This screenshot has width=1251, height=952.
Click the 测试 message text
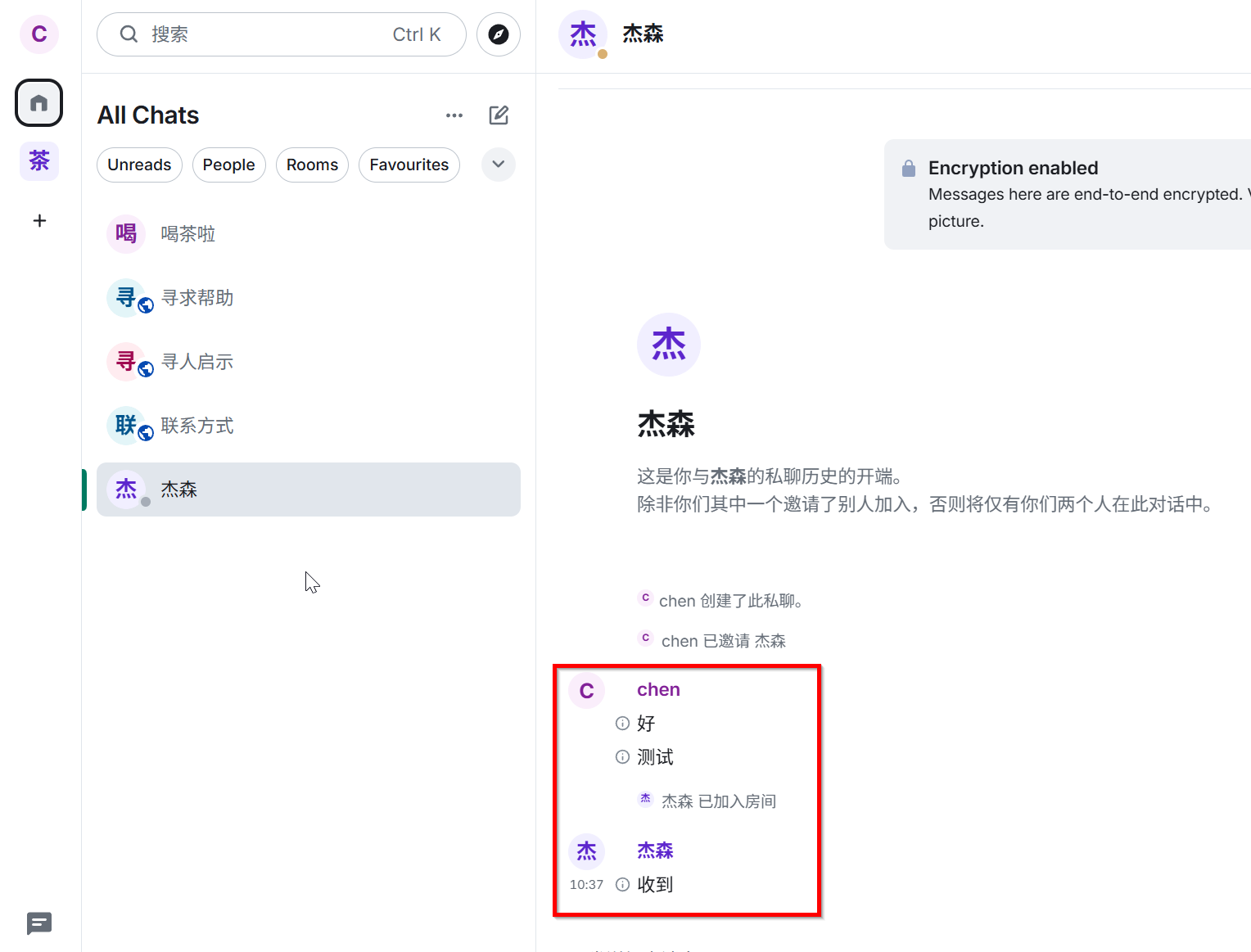pyautogui.click(x=655, y=757)
